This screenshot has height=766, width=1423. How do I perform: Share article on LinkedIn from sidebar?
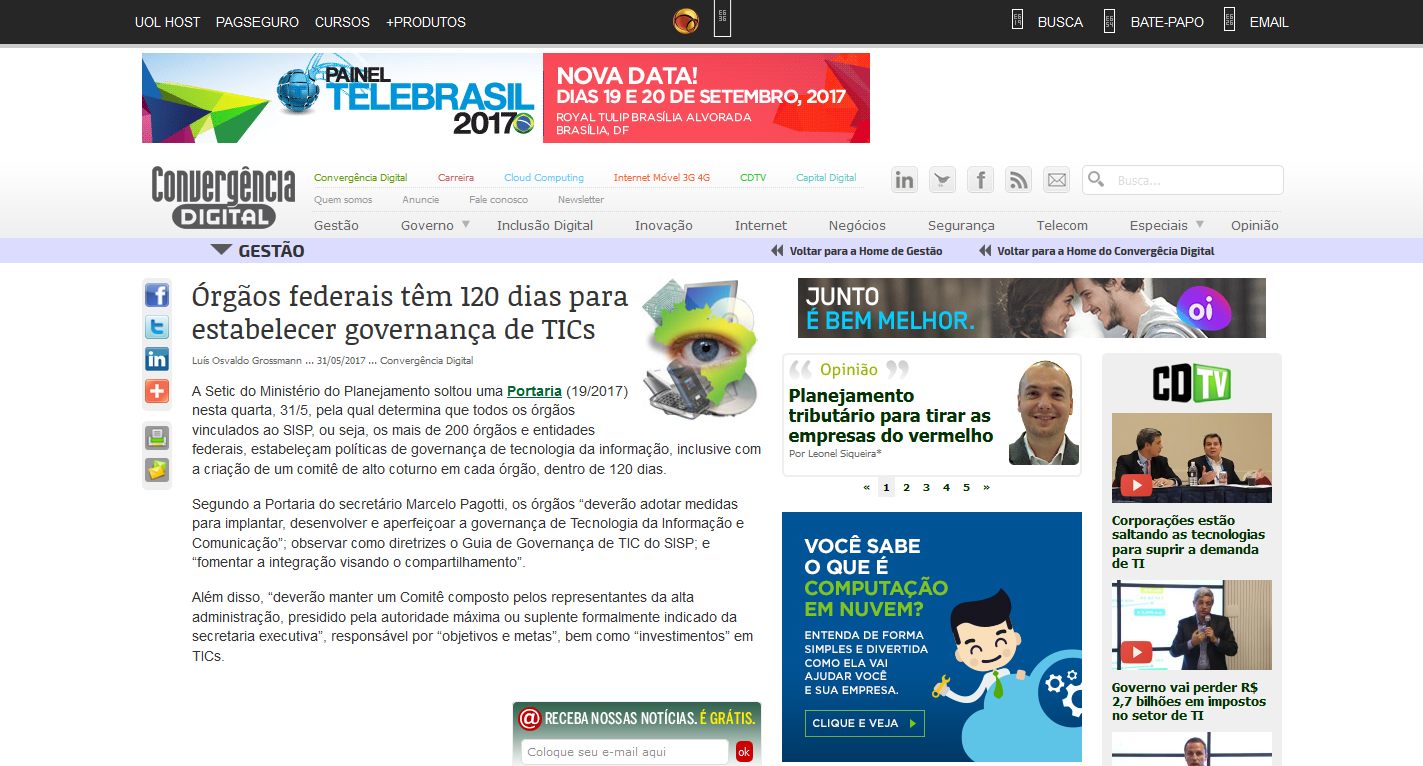[157, 359]
